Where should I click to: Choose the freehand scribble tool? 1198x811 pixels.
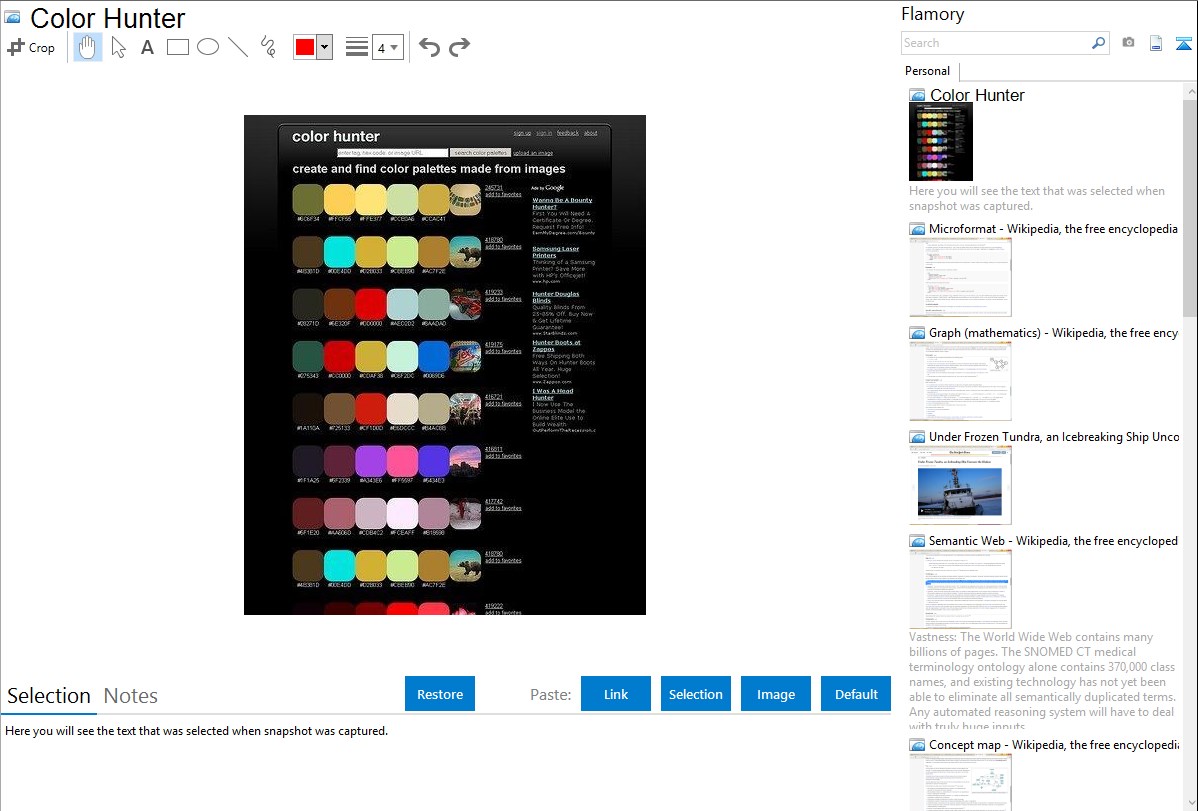coord(268,47)
